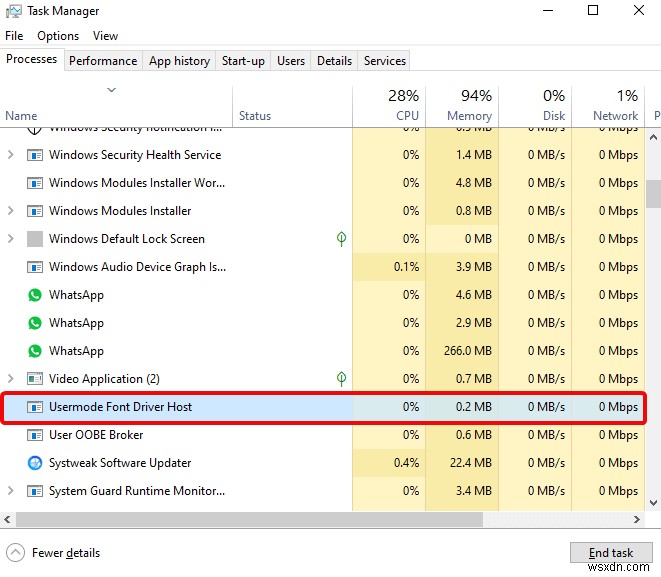Switch to the Services tab
Image resolution: width=661 pixels, height=577 pixels.
[x=385, y=61]
